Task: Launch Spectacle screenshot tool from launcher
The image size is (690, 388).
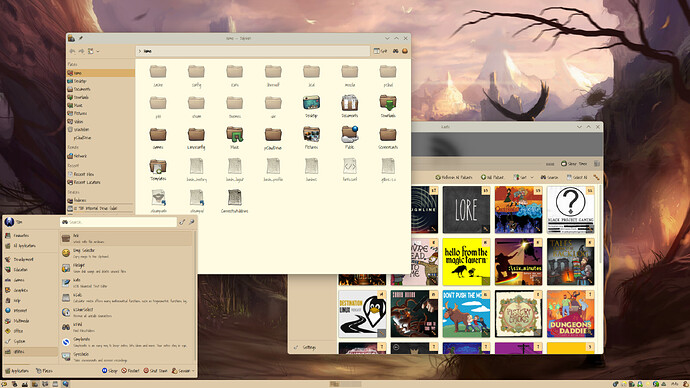Action: tap(126, 357)
